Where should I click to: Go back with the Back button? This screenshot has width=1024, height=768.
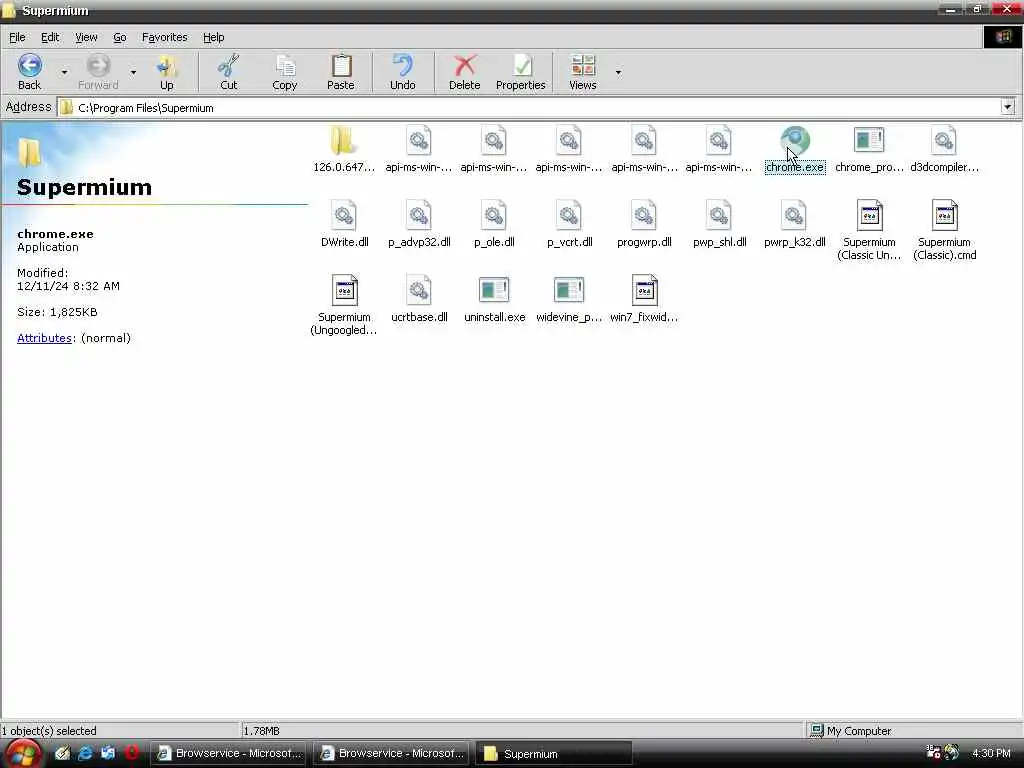coord(29,72)
